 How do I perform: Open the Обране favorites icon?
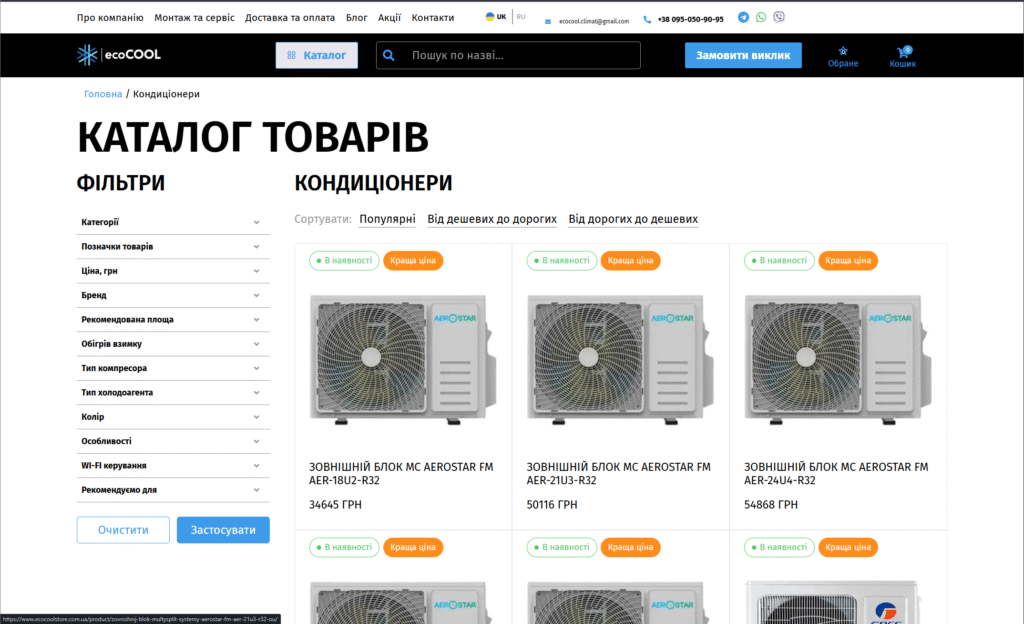click(x=843, y=57)
